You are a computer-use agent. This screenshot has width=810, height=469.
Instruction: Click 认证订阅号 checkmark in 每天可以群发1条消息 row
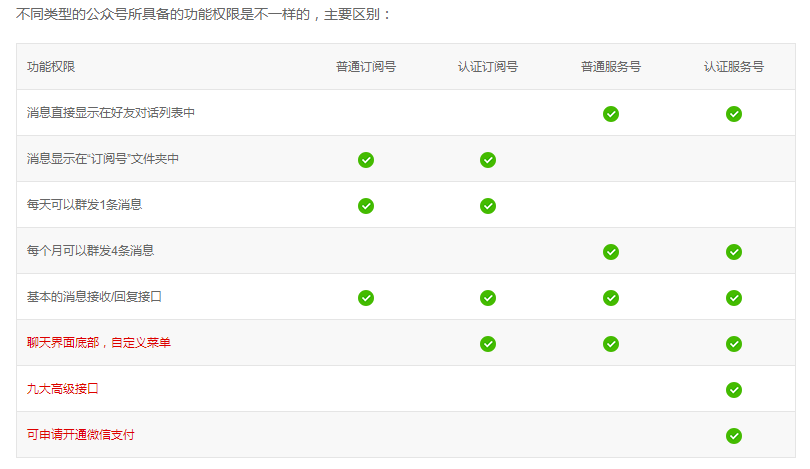tap(488, 206)
